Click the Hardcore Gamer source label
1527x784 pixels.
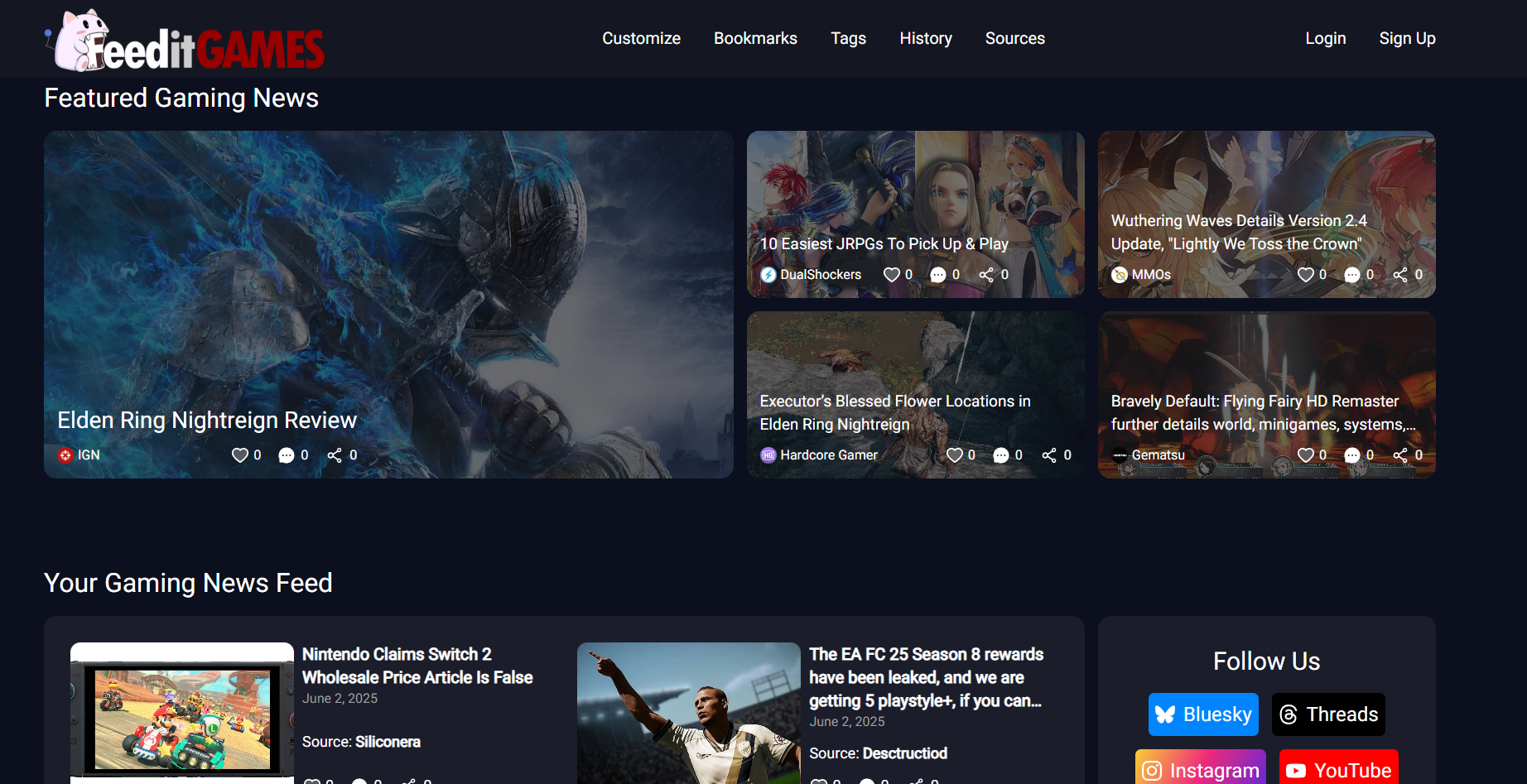pyautogui.click(x=829, y=455)
